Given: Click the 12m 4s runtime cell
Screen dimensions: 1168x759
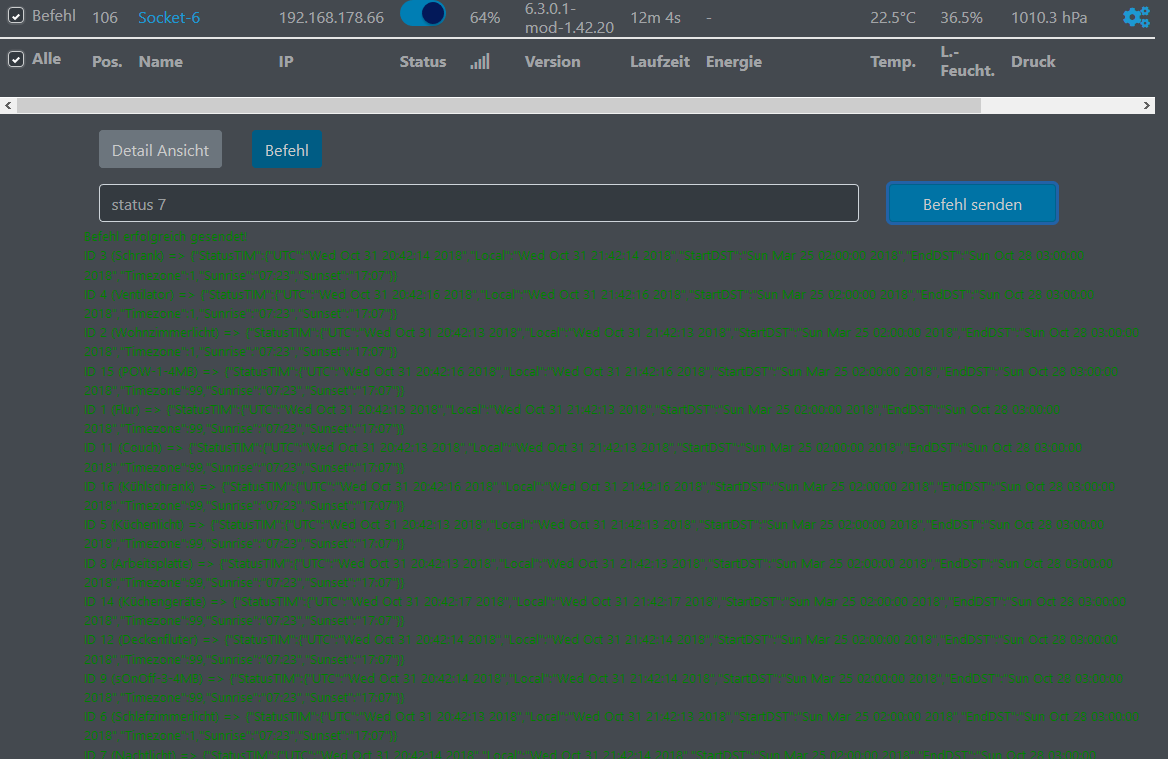Looking at the screenshot, I should [x=656, y=17].
